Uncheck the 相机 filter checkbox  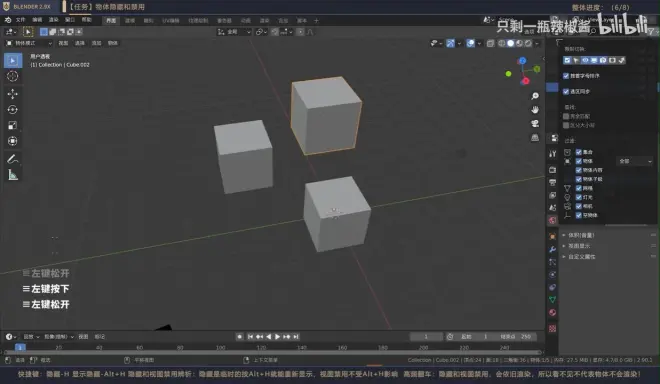[x=579, y=206]
